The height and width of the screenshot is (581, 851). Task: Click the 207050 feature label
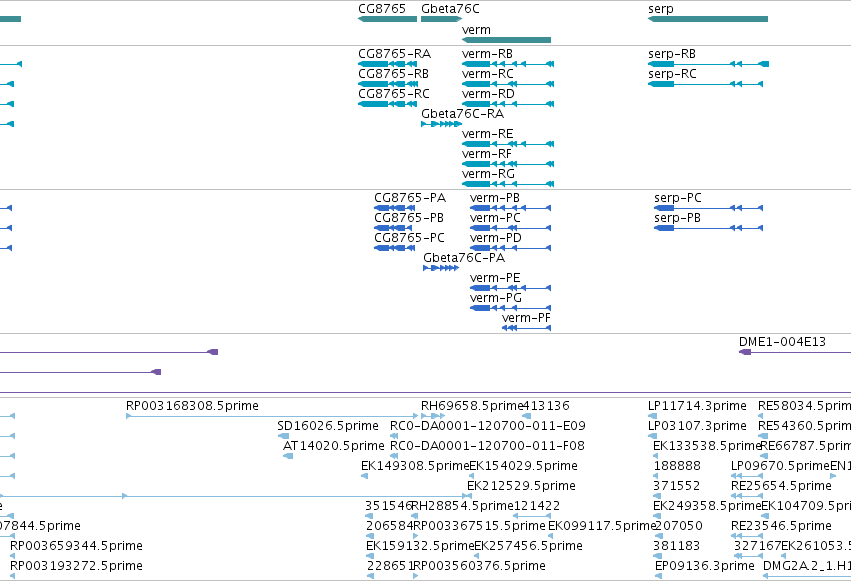[x=679, y=527]
